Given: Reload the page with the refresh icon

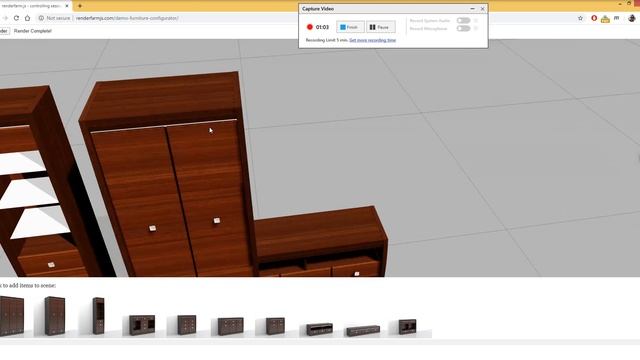Looking at the screenshot, I should click(x=16, y=18).
